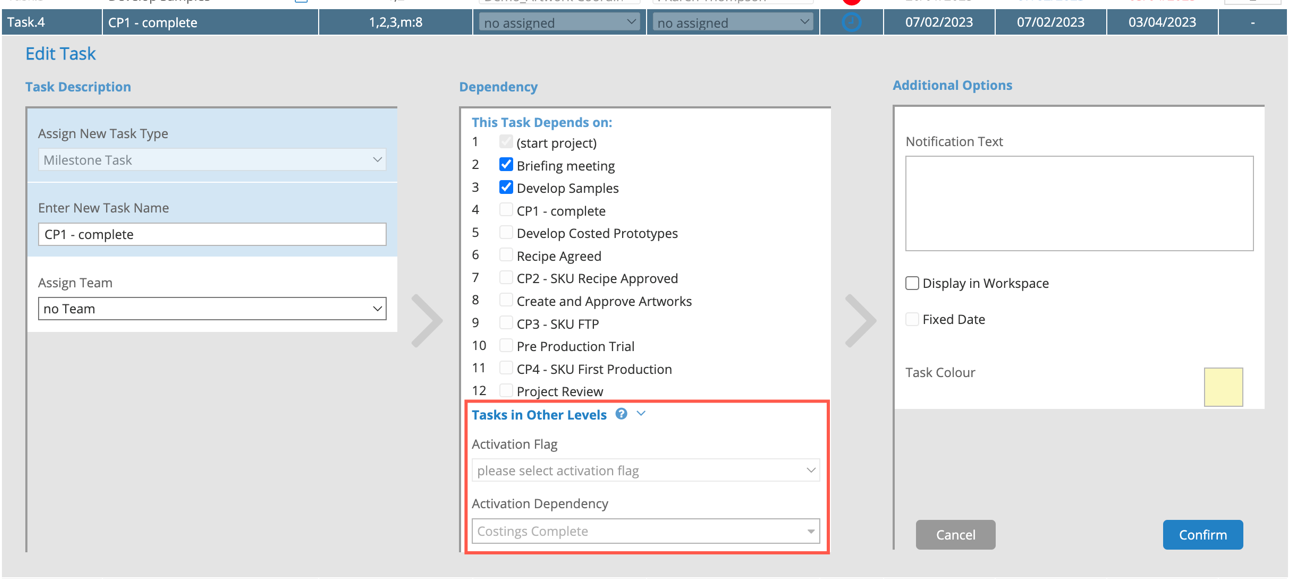Click the yellow Task Colour swatch
The width and height of the screenshot is (1294, 579).
coord(1223,387)
